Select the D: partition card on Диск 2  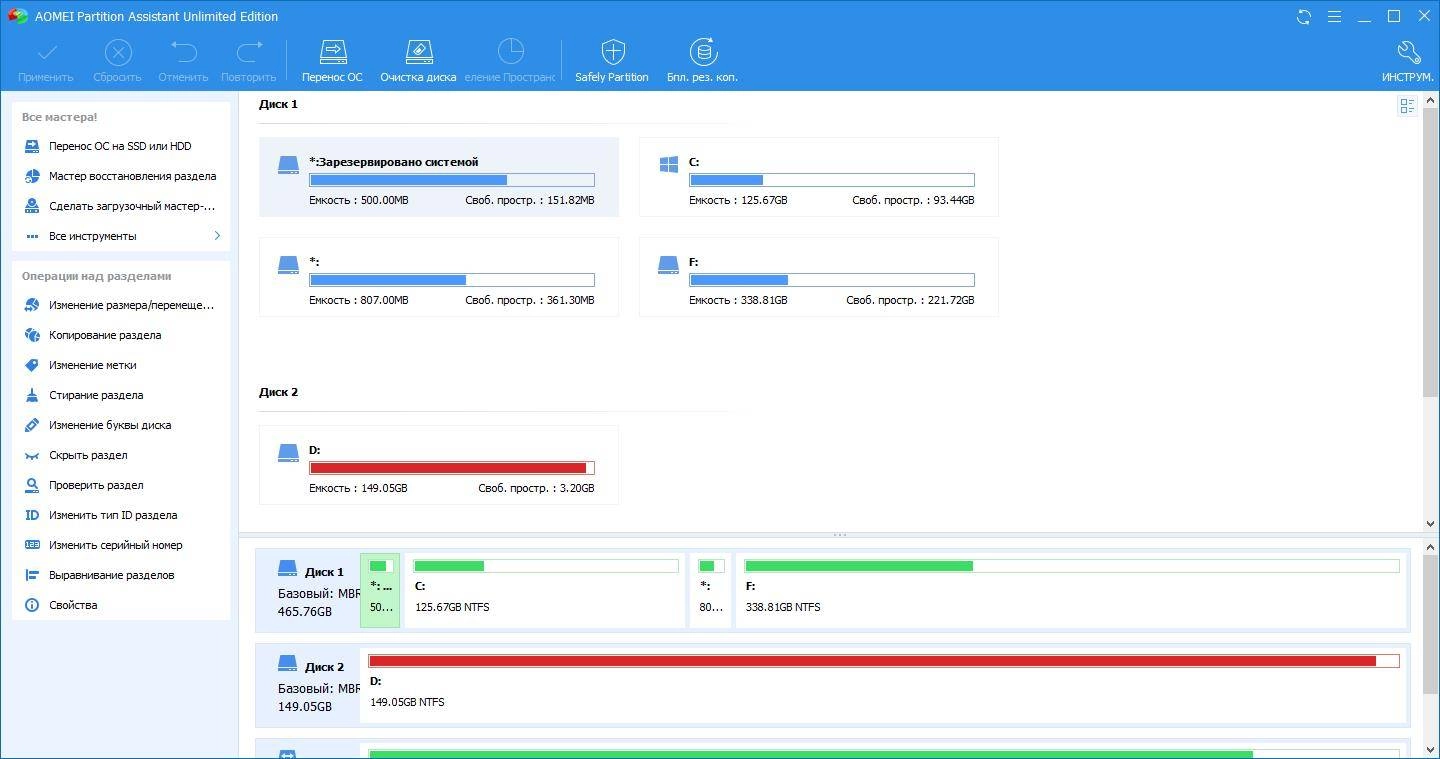point(438,465)
